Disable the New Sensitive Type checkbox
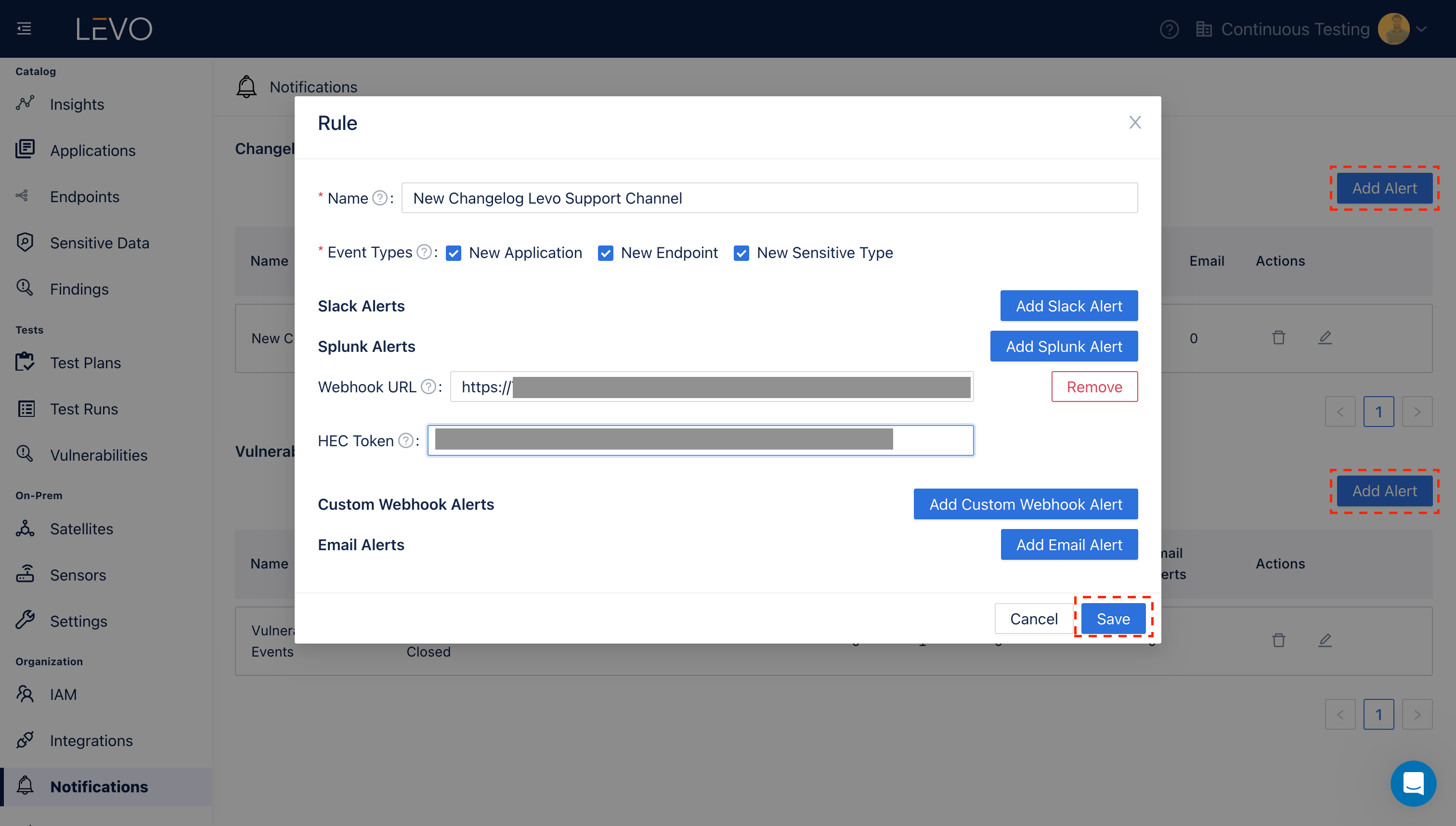 (x=741, y=253)
